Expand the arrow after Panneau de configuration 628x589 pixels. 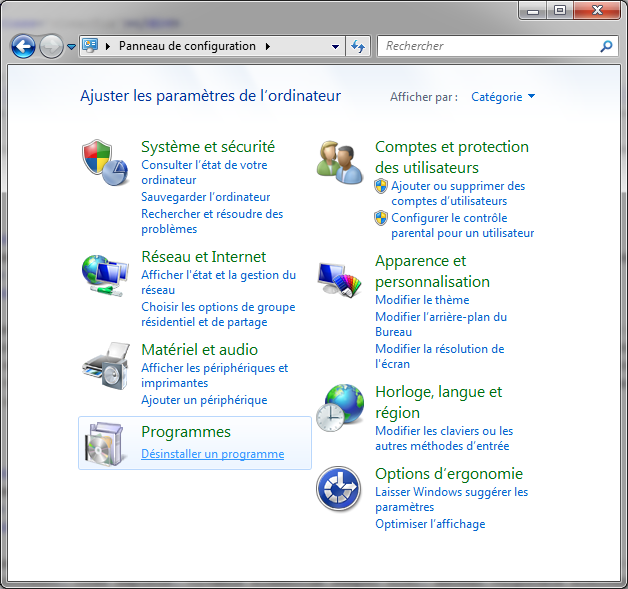click(268, 46)
